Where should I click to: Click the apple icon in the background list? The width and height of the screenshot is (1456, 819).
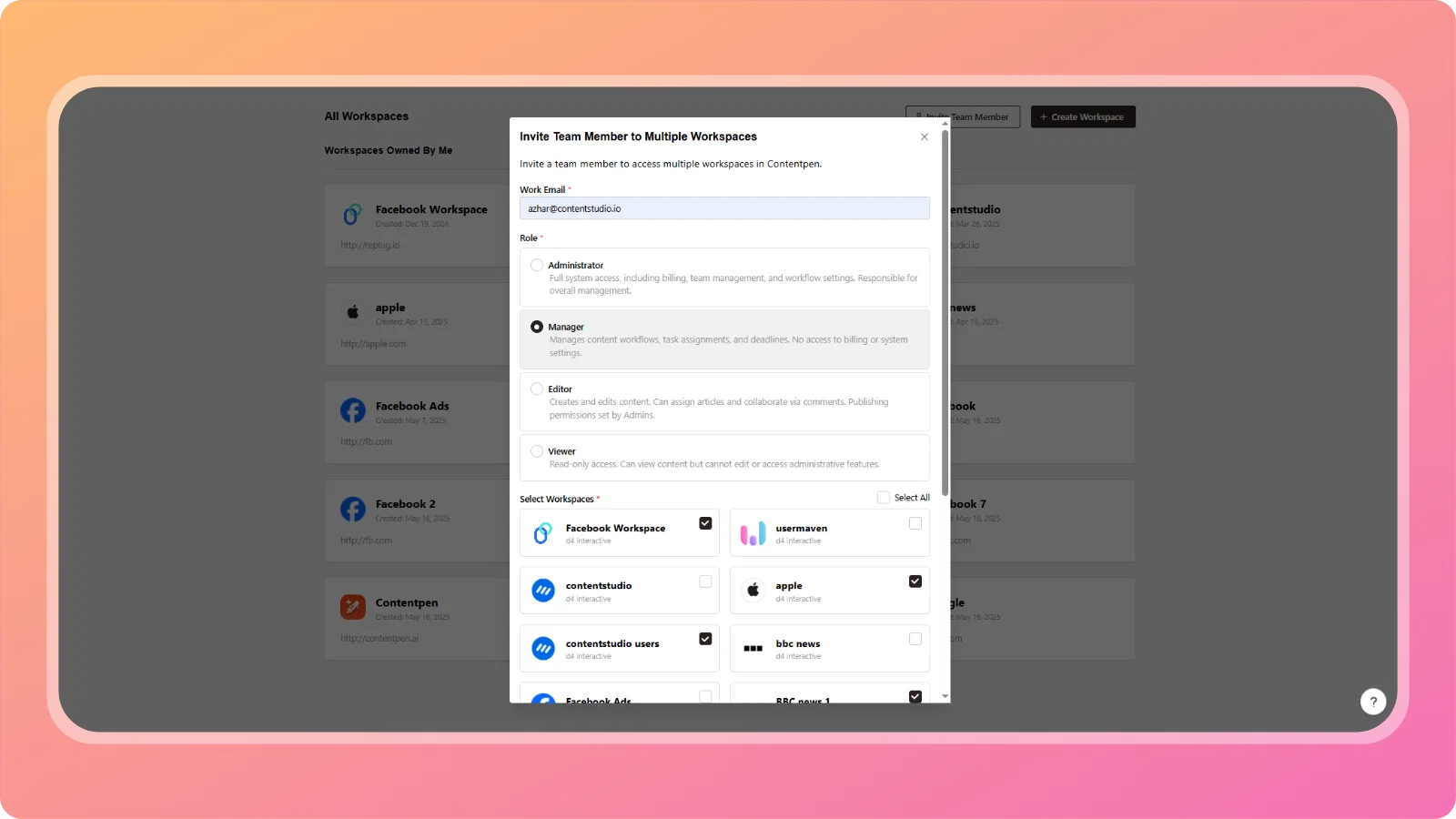click(353, 312)
